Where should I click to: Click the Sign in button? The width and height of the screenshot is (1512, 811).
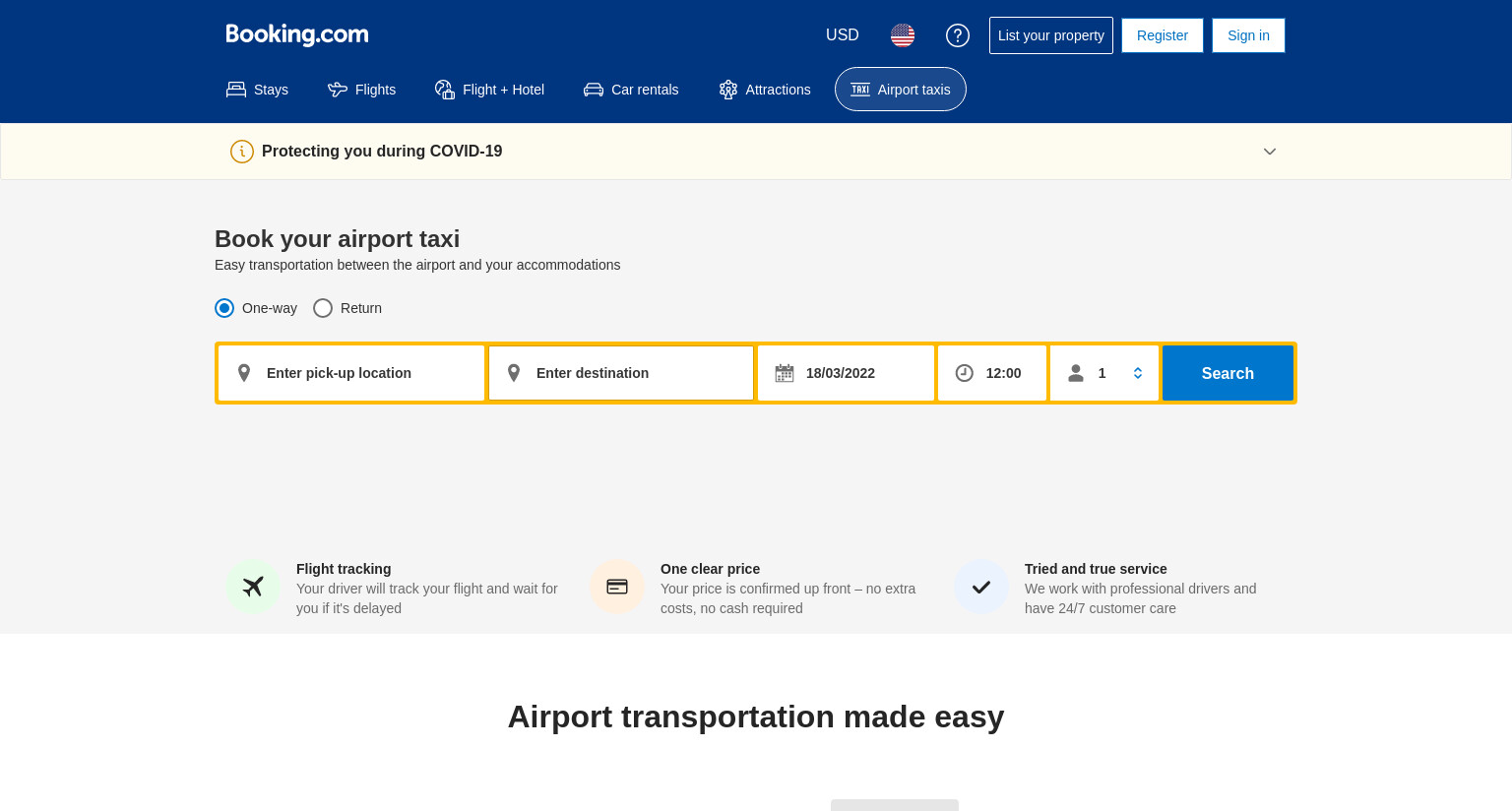[x=1248, y=35]
